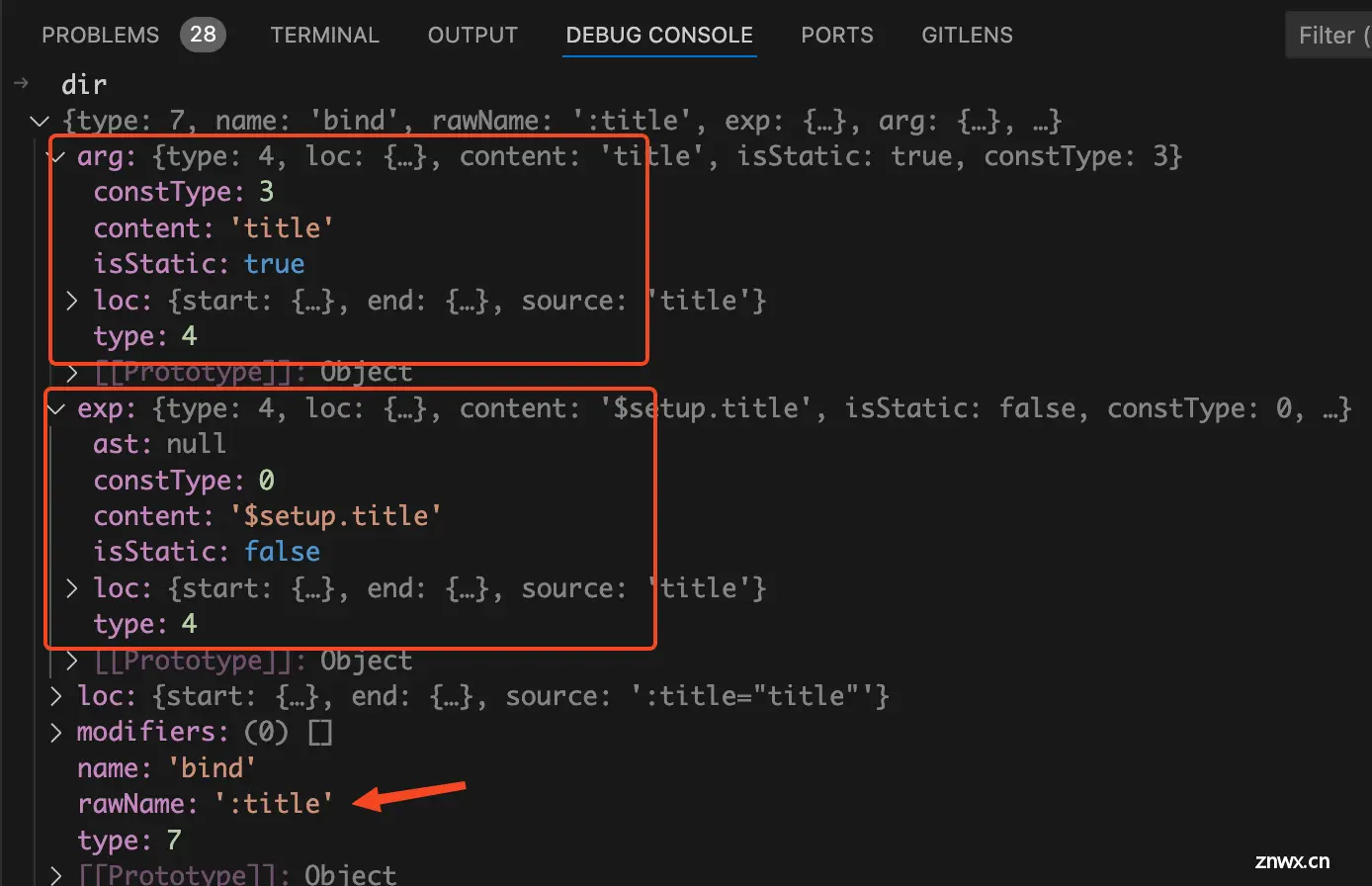Expand the modifiers array

coord(58,732)
